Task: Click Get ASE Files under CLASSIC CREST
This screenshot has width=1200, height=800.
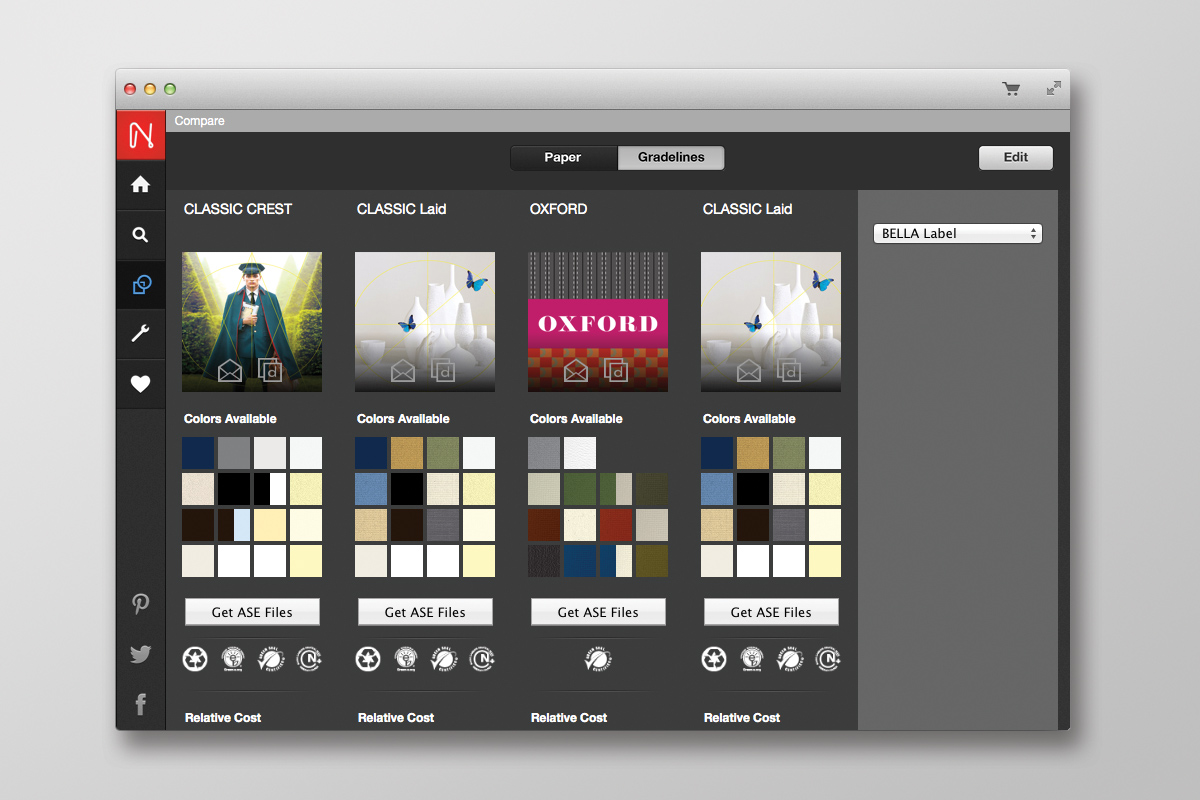Action: click(252, 612)
